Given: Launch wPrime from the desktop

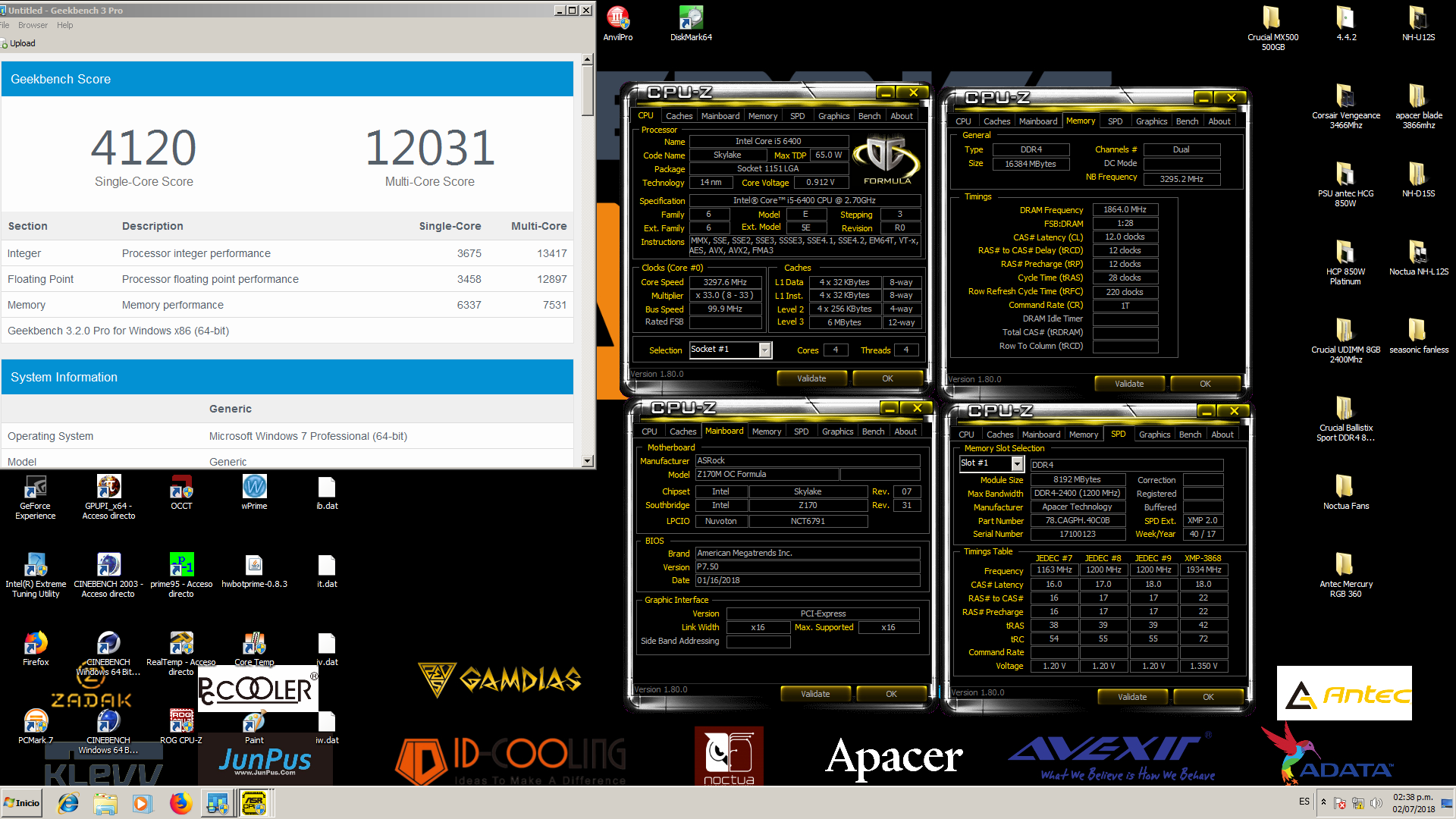Looking at the screenshot, I should [254, 492].
